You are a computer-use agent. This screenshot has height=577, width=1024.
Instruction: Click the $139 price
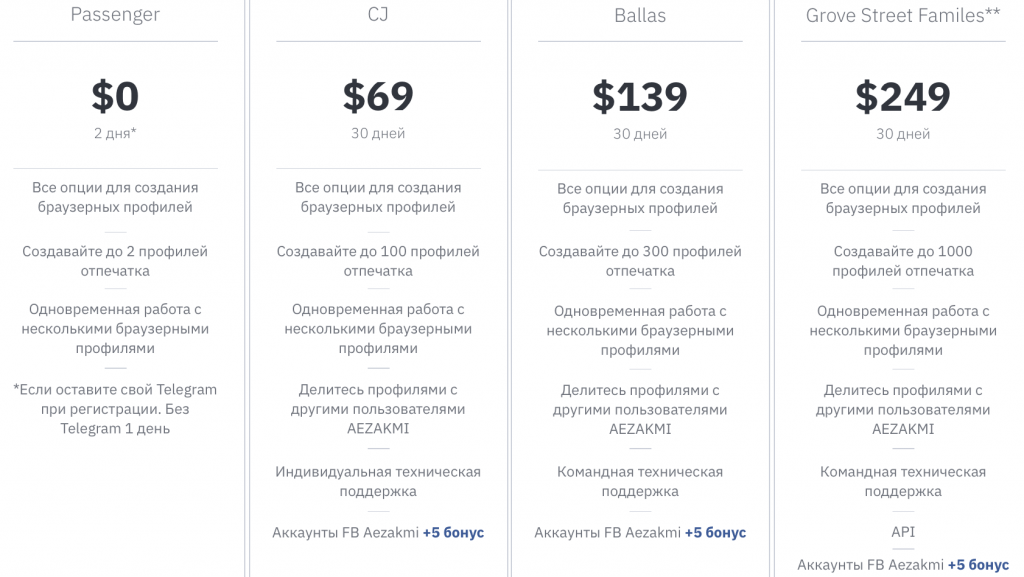[x=640, y=97]
